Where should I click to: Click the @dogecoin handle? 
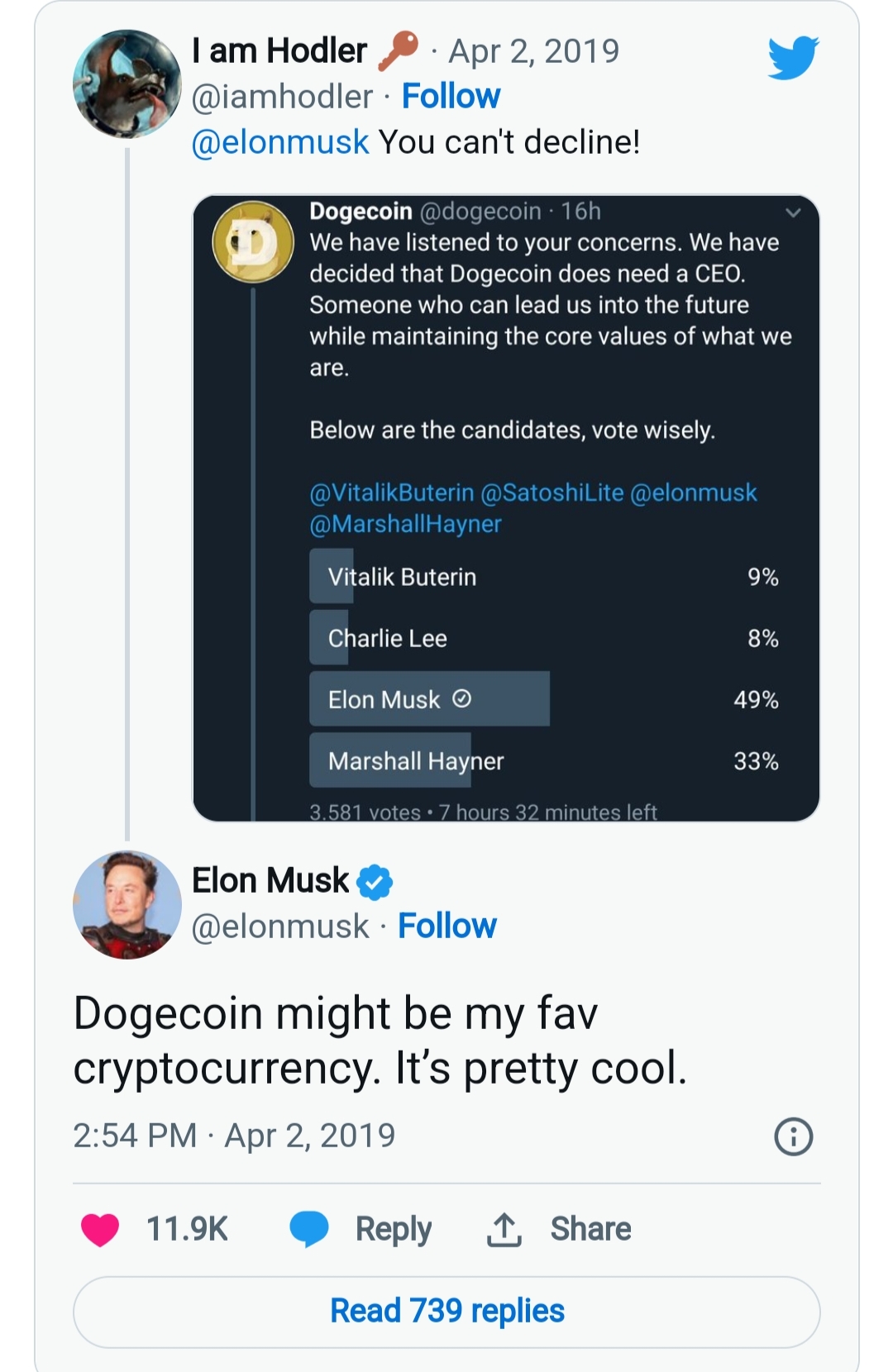tap(480, 212)
